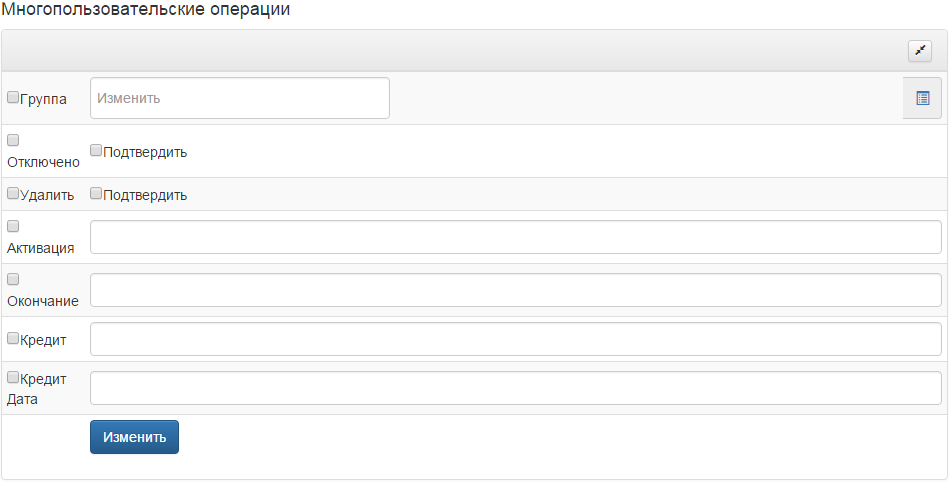Focus the Кредит Дата input field
Viewport: 949px width, 486px height.
(x=516, y=388)
